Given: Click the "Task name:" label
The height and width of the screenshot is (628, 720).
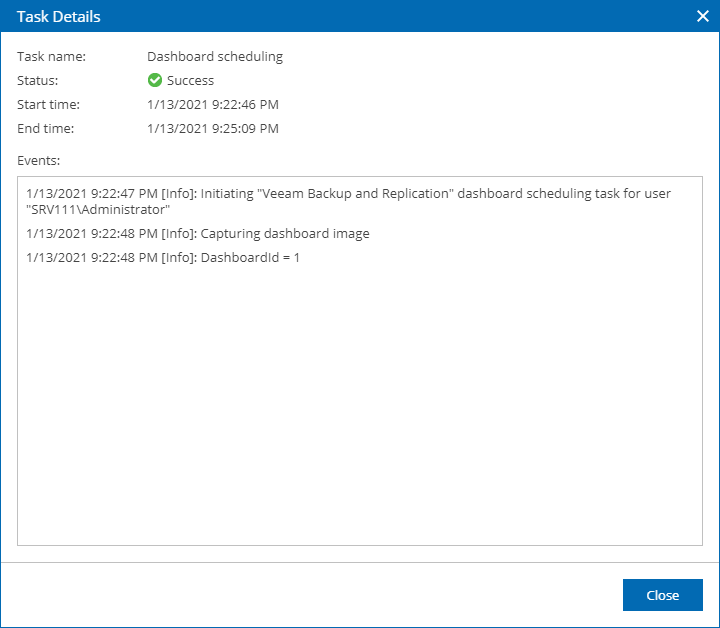Looking at the screenshot, I should pos(51,56).
